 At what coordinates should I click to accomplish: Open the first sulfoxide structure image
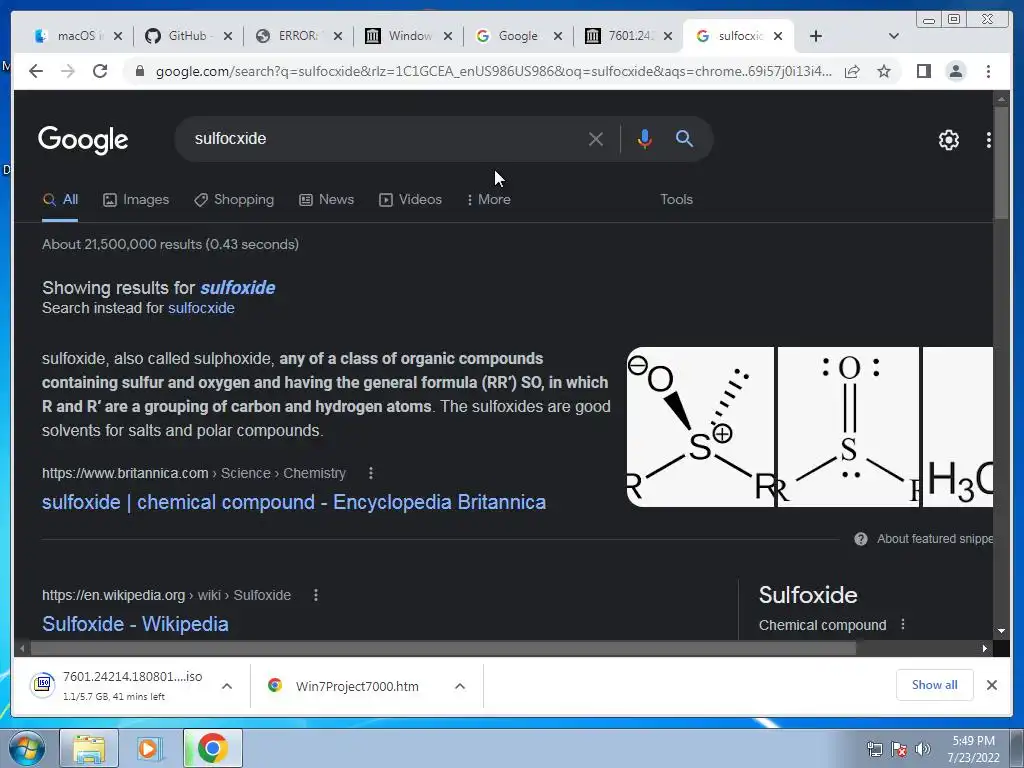(700, 427)
